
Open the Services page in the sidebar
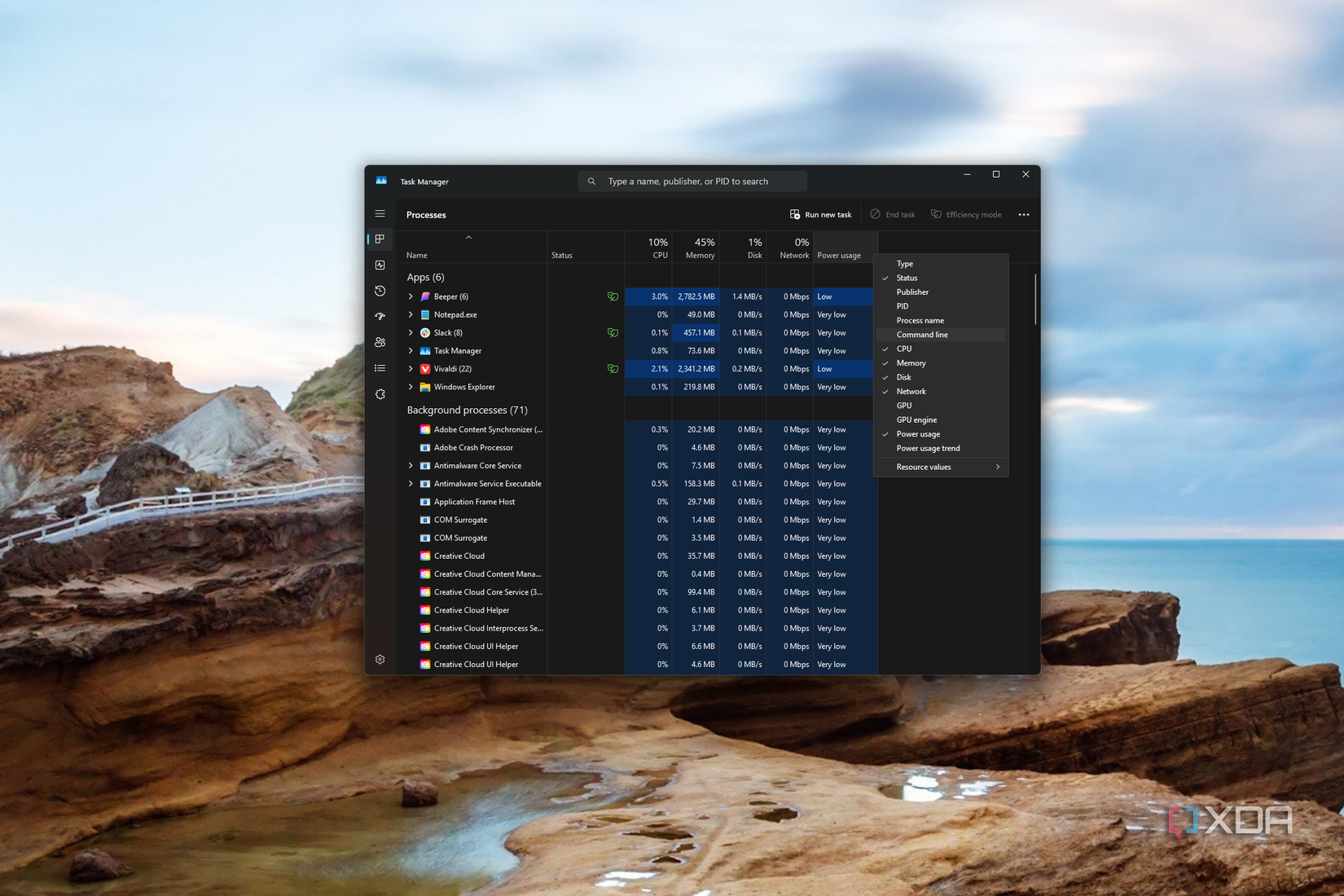(x=380, y=393)
